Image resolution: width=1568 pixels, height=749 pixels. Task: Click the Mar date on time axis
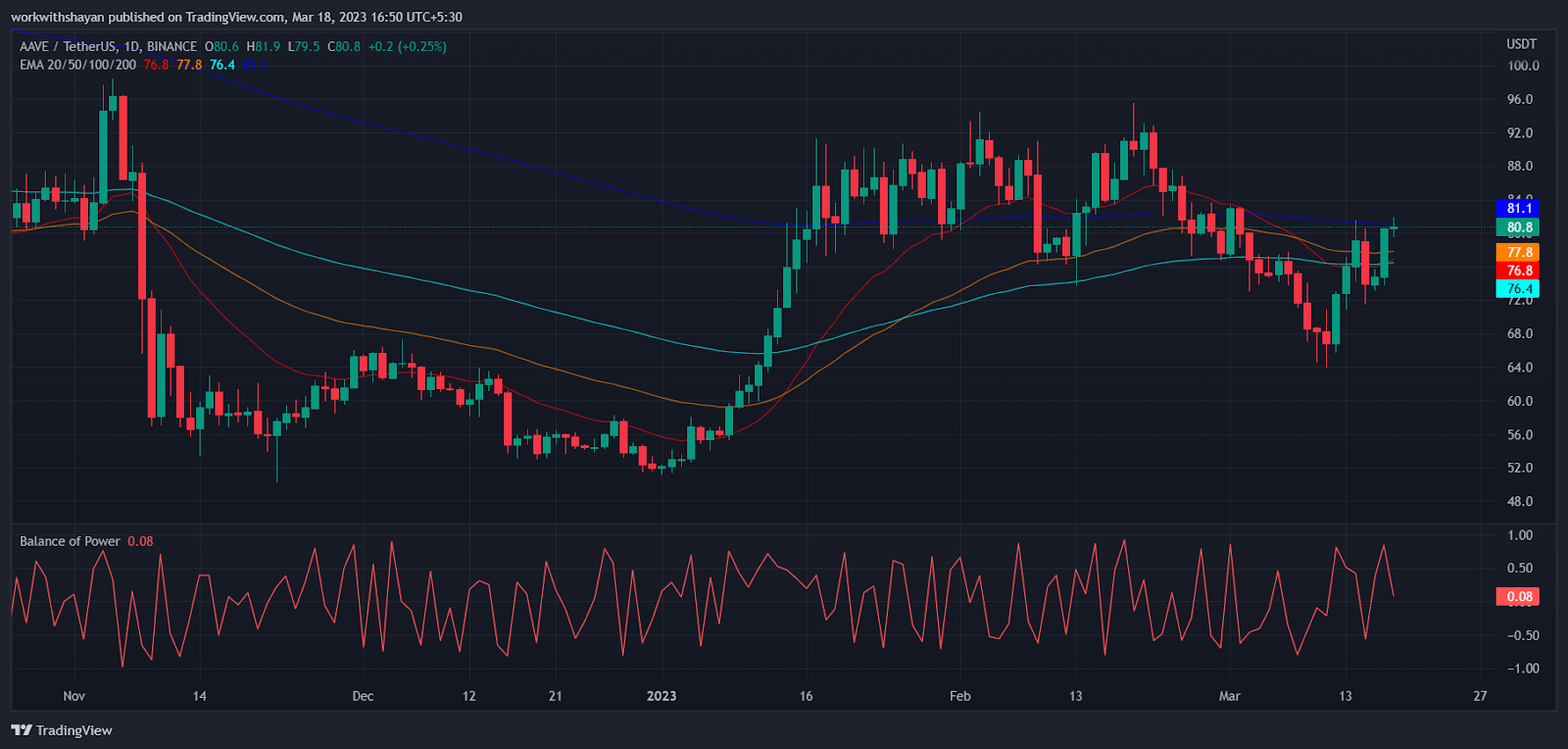1230,696
